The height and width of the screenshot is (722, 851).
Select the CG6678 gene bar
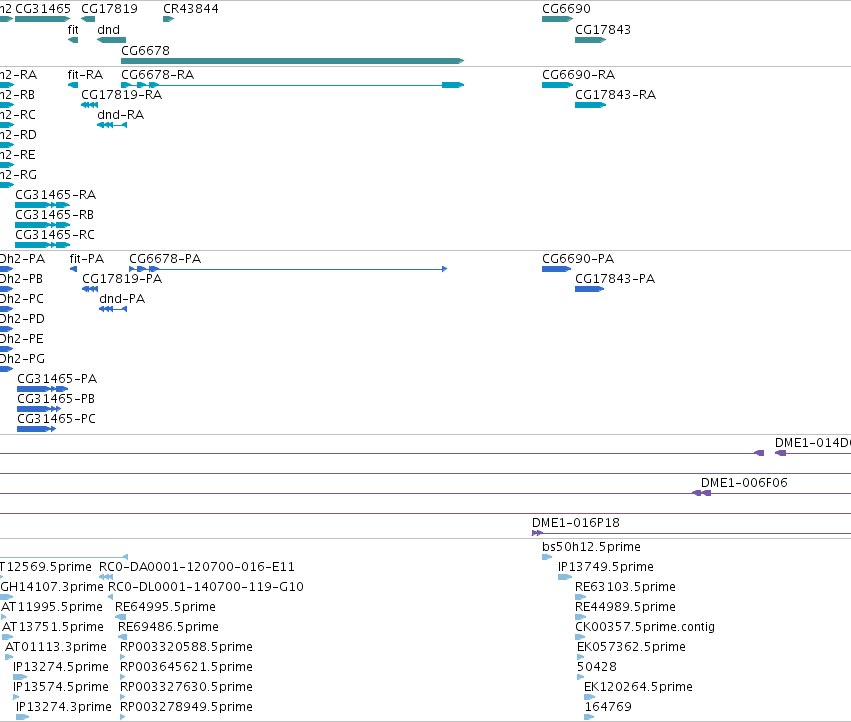(293, 61)
